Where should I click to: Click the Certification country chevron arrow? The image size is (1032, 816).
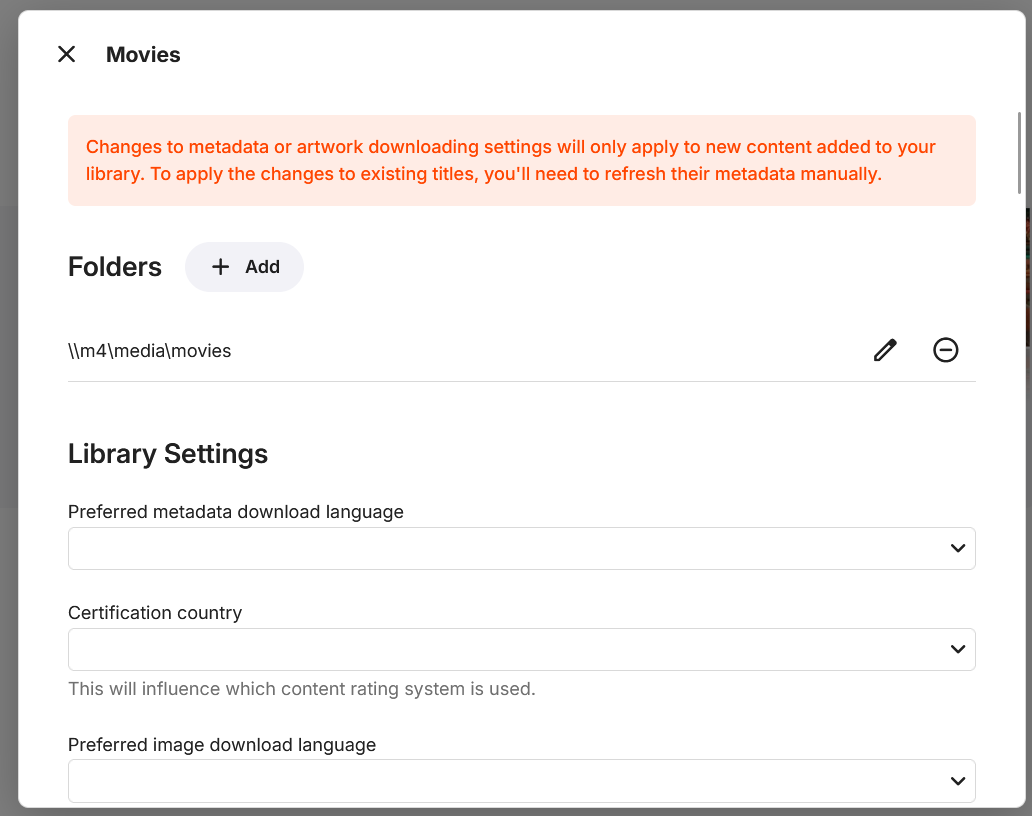tap(957, 649)
